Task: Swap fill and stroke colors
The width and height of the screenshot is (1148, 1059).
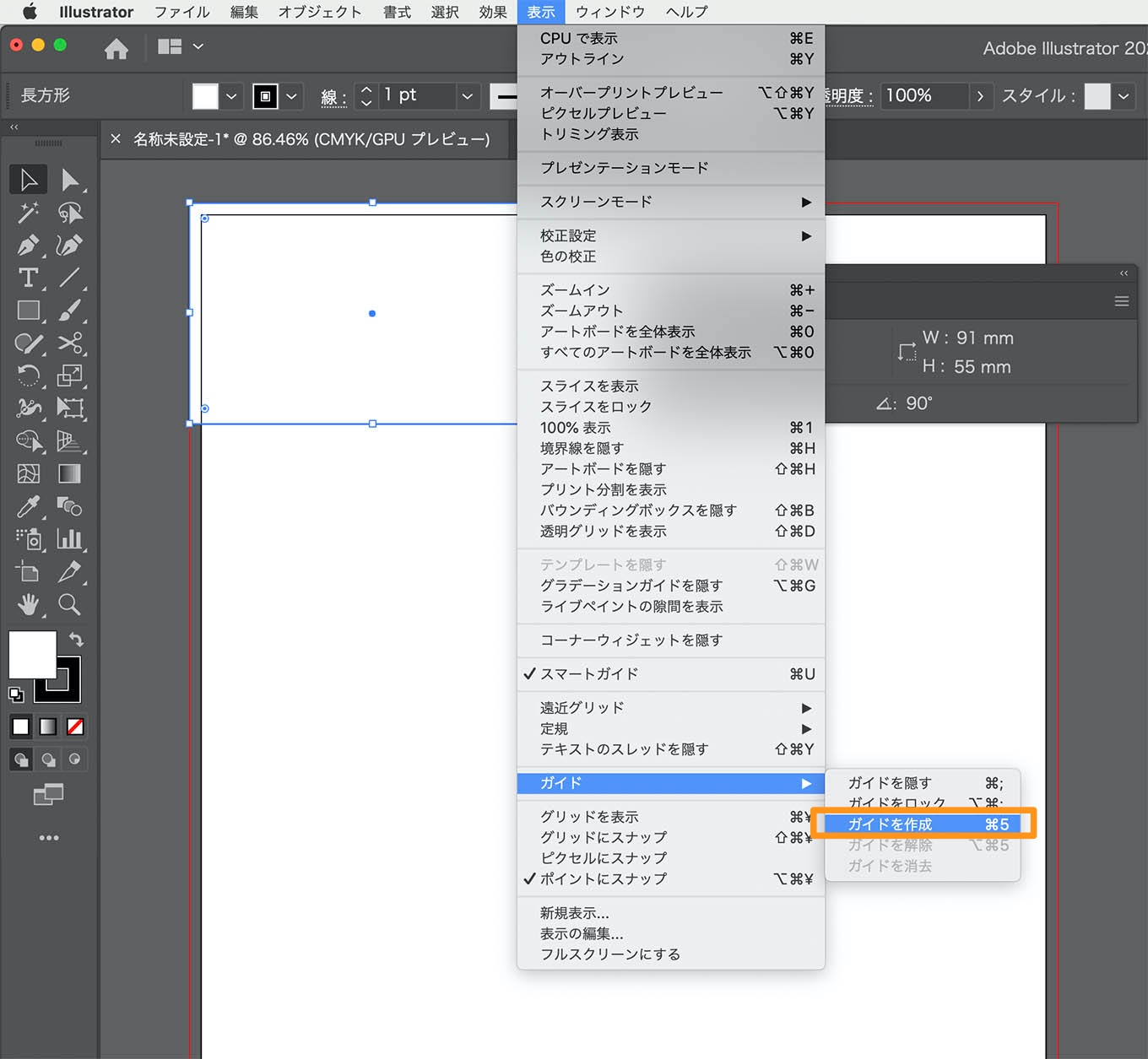Action: [76, 639]
